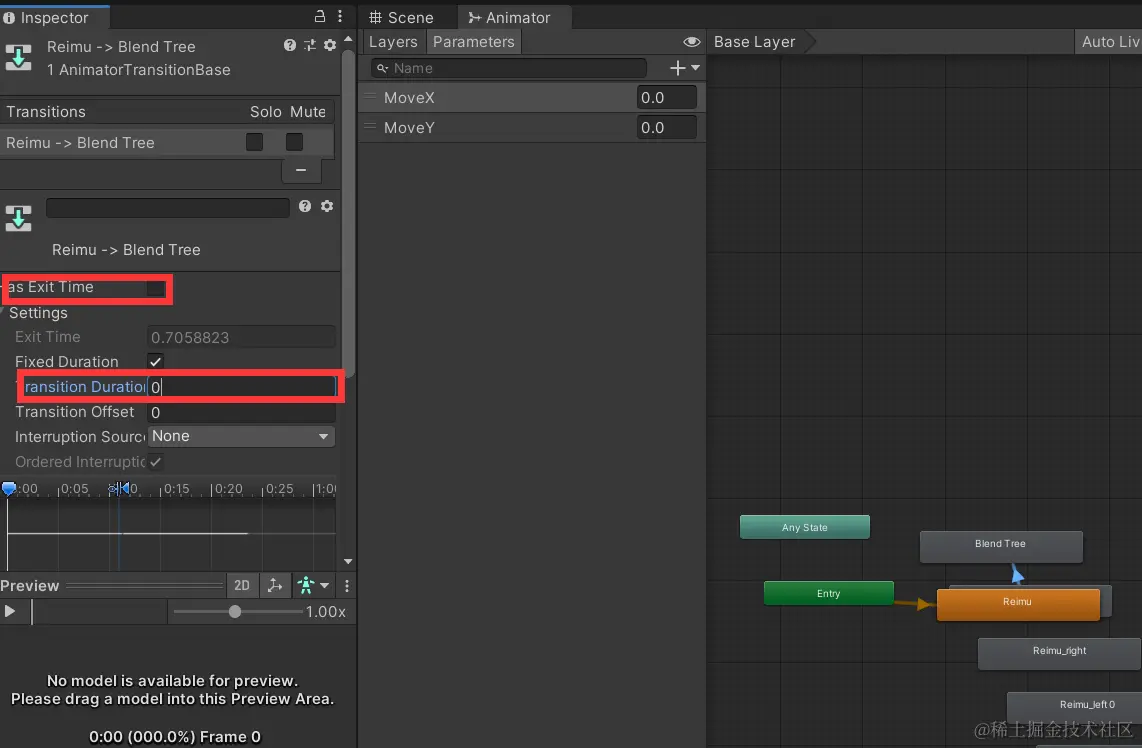Image resolution: width=1142 pixels, height=748 pixels.
Task: Select the Reimu_right state node
Action: point(1059,653)
